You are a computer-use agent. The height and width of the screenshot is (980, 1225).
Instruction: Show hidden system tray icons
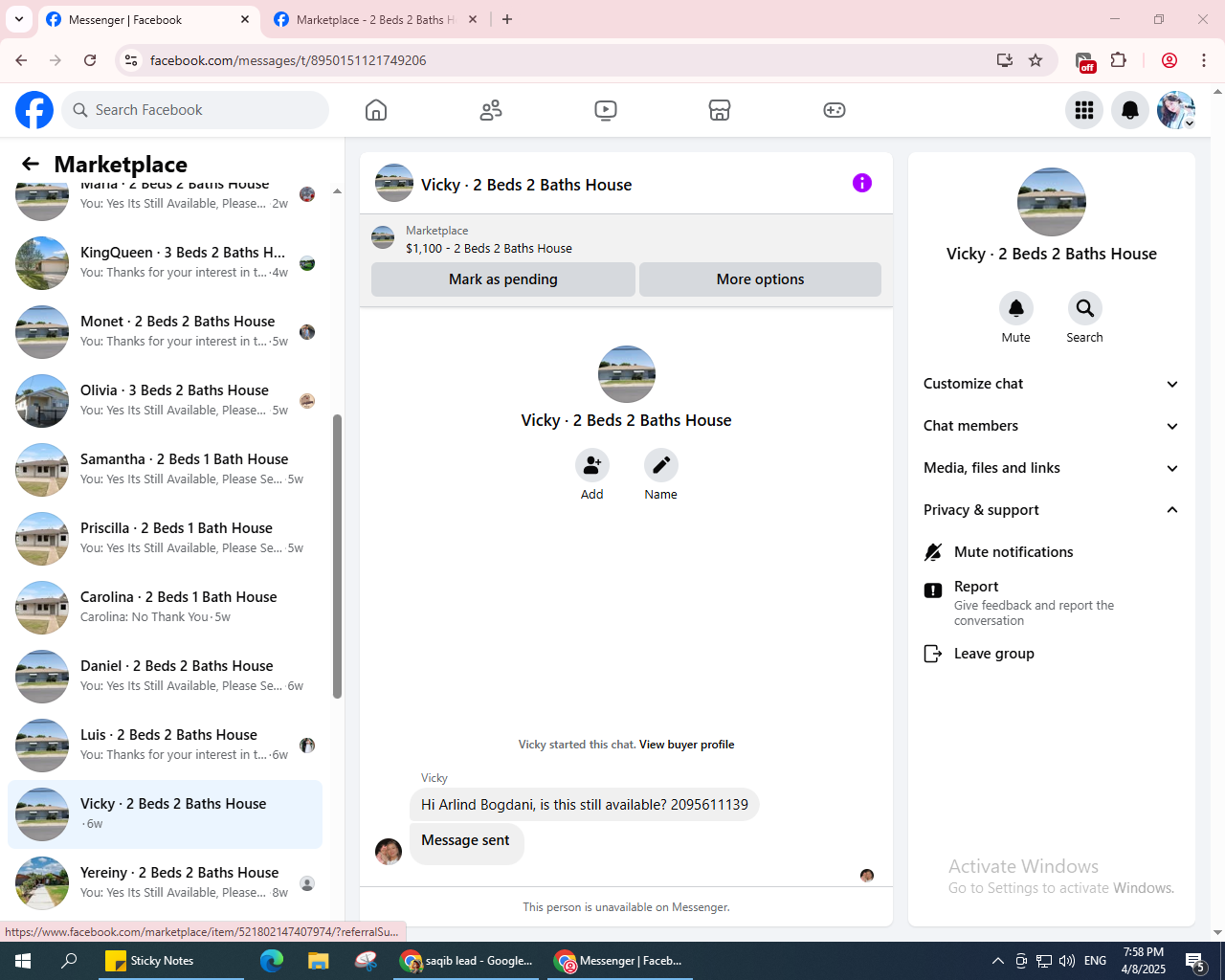(997, 961)
